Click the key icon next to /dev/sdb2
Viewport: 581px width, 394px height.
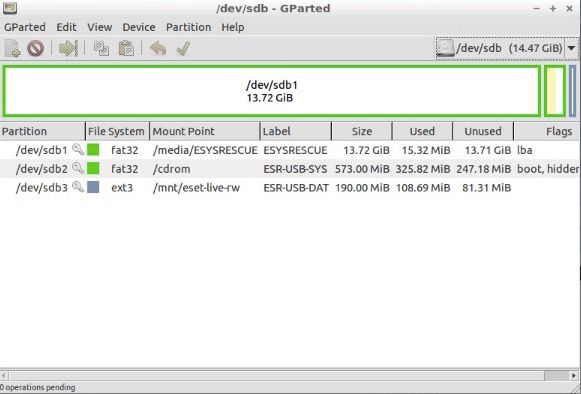tap(77, 168)
